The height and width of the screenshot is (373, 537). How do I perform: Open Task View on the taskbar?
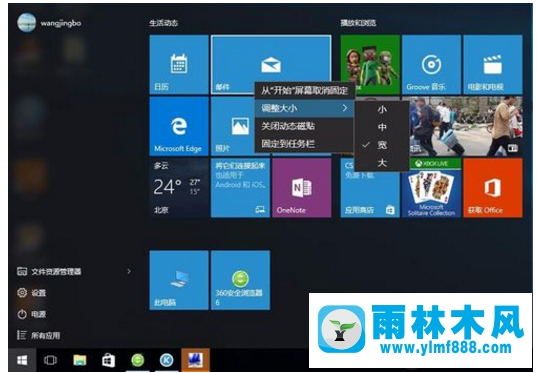pos(50,360)
